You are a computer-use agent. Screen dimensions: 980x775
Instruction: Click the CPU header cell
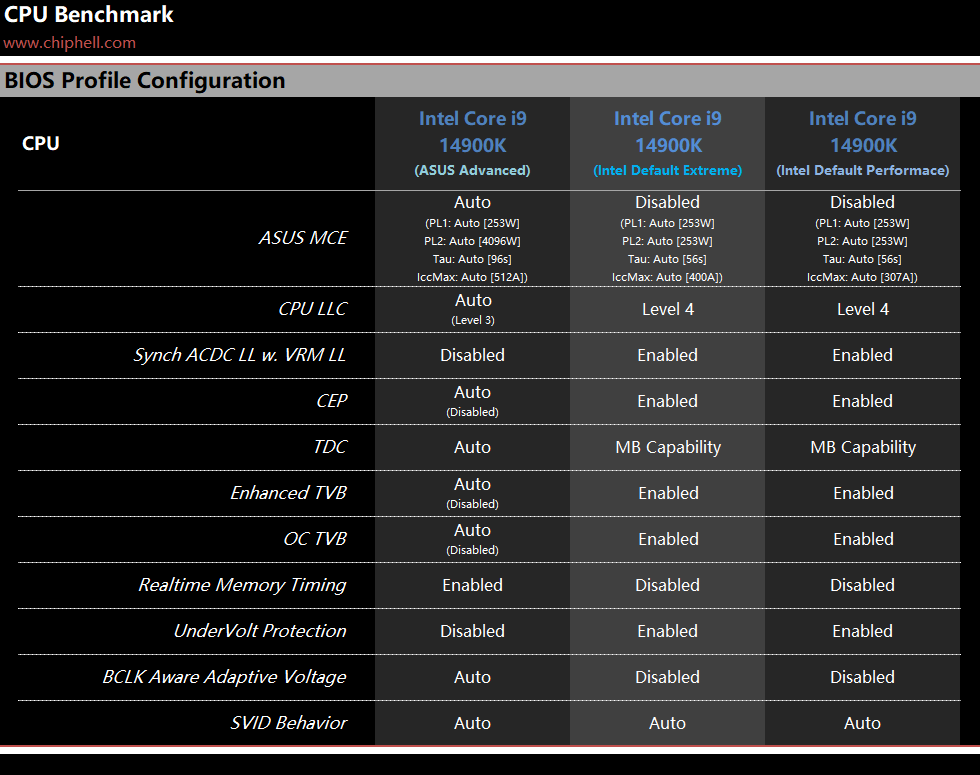pyautogui.click(x=41, y=144)
